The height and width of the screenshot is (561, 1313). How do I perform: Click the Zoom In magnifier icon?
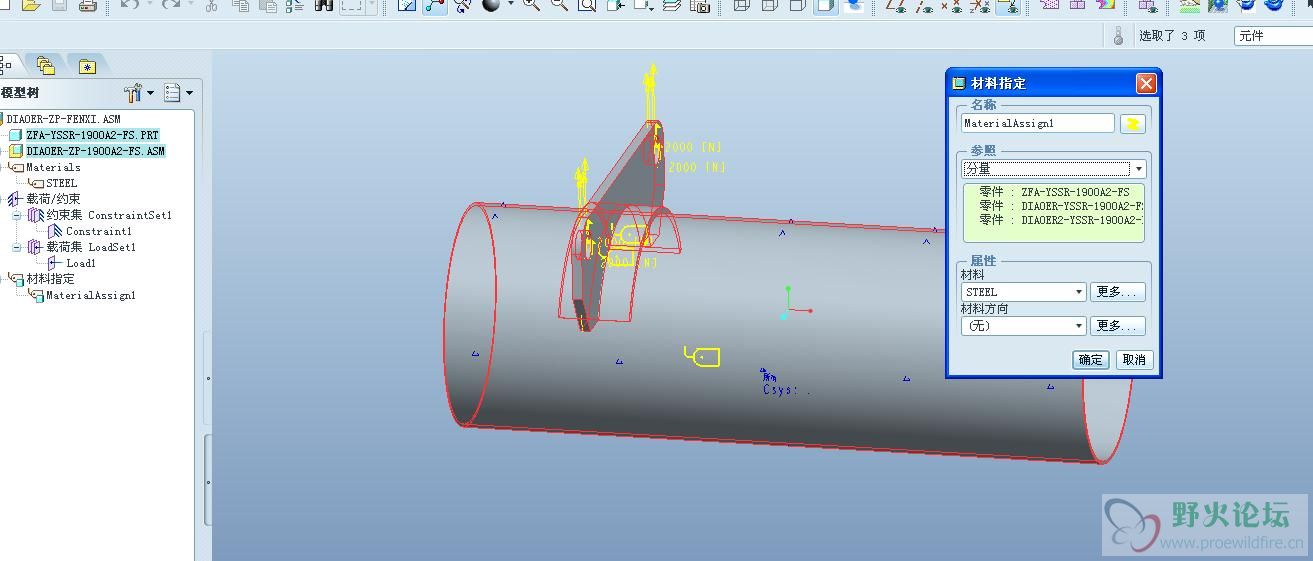531,5
